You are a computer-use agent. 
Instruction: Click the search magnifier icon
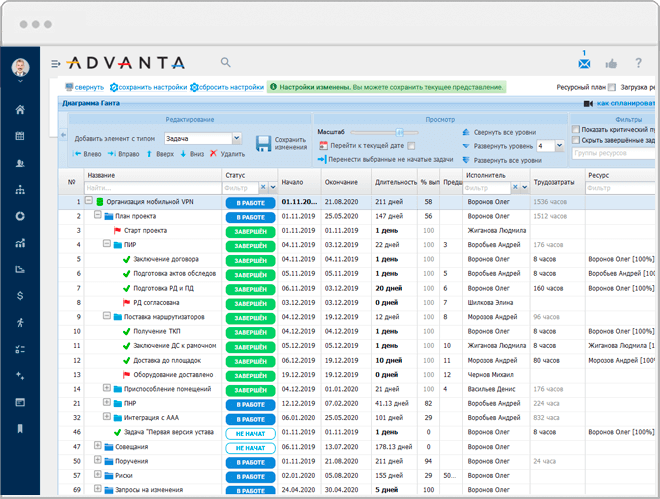tap(226, 63)
